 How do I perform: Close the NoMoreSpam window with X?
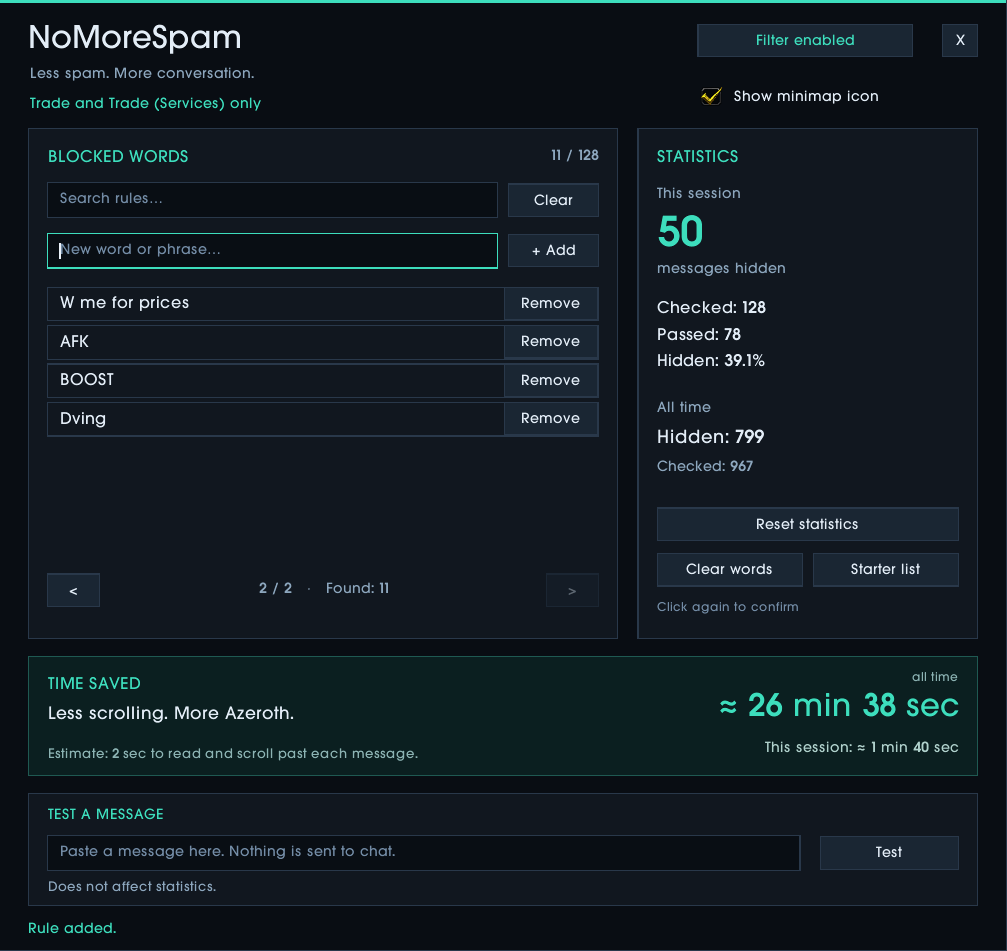coord(959,40)
